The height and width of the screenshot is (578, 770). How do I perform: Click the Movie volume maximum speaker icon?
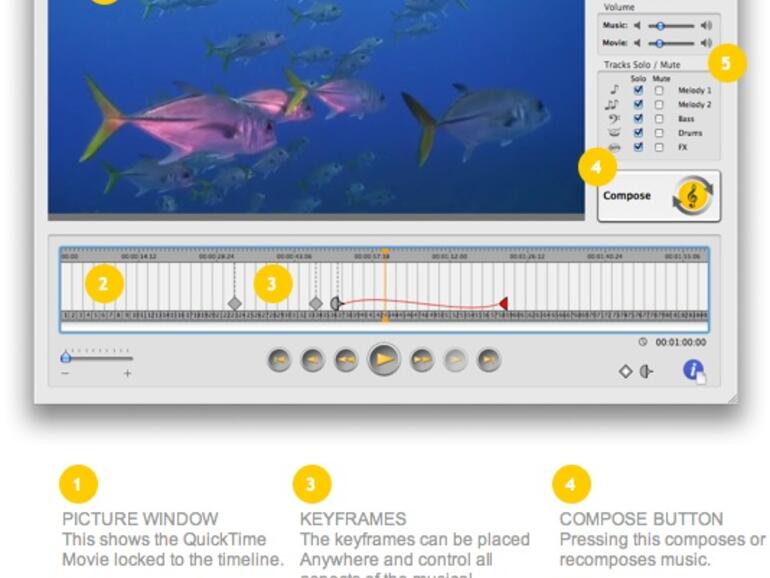tap(707, 43)
